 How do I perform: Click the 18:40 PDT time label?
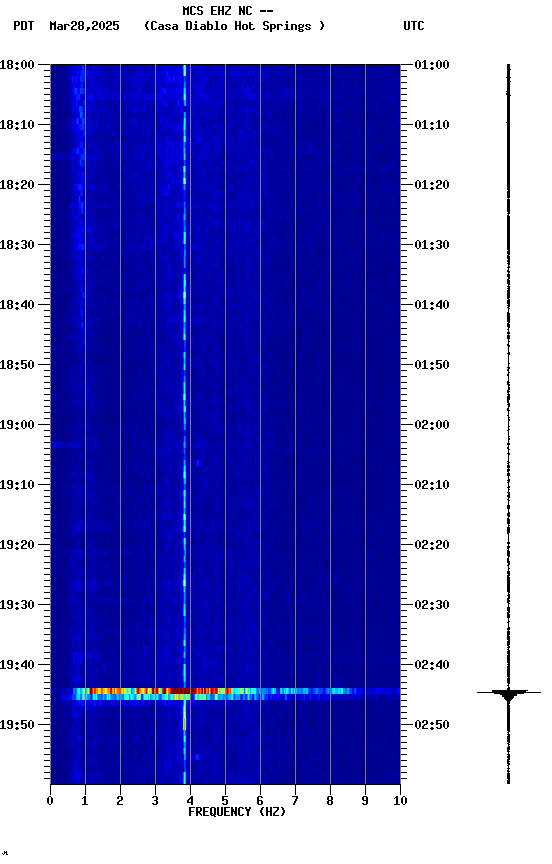coord(17,305)
